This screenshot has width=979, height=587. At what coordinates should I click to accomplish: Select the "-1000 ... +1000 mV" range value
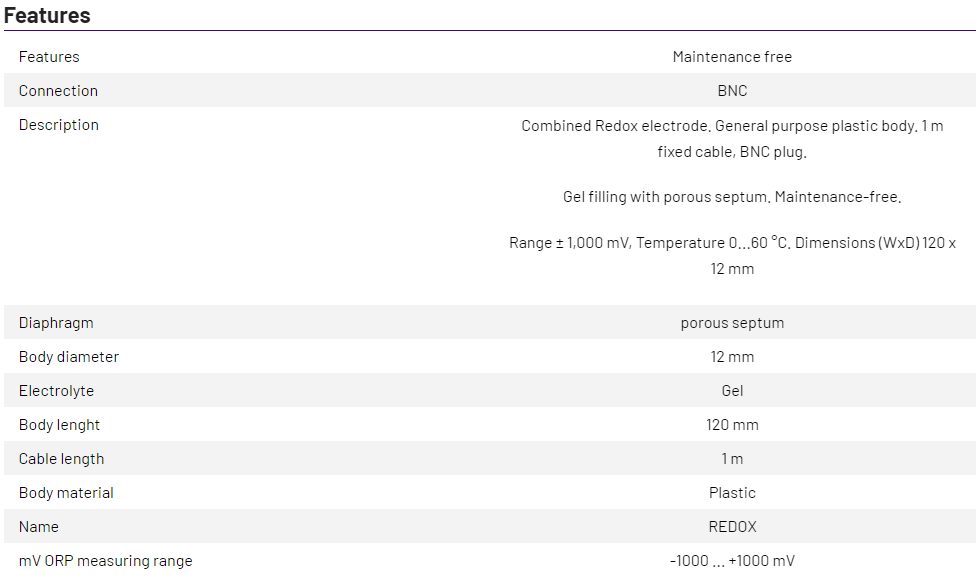[x=732, y=561]
